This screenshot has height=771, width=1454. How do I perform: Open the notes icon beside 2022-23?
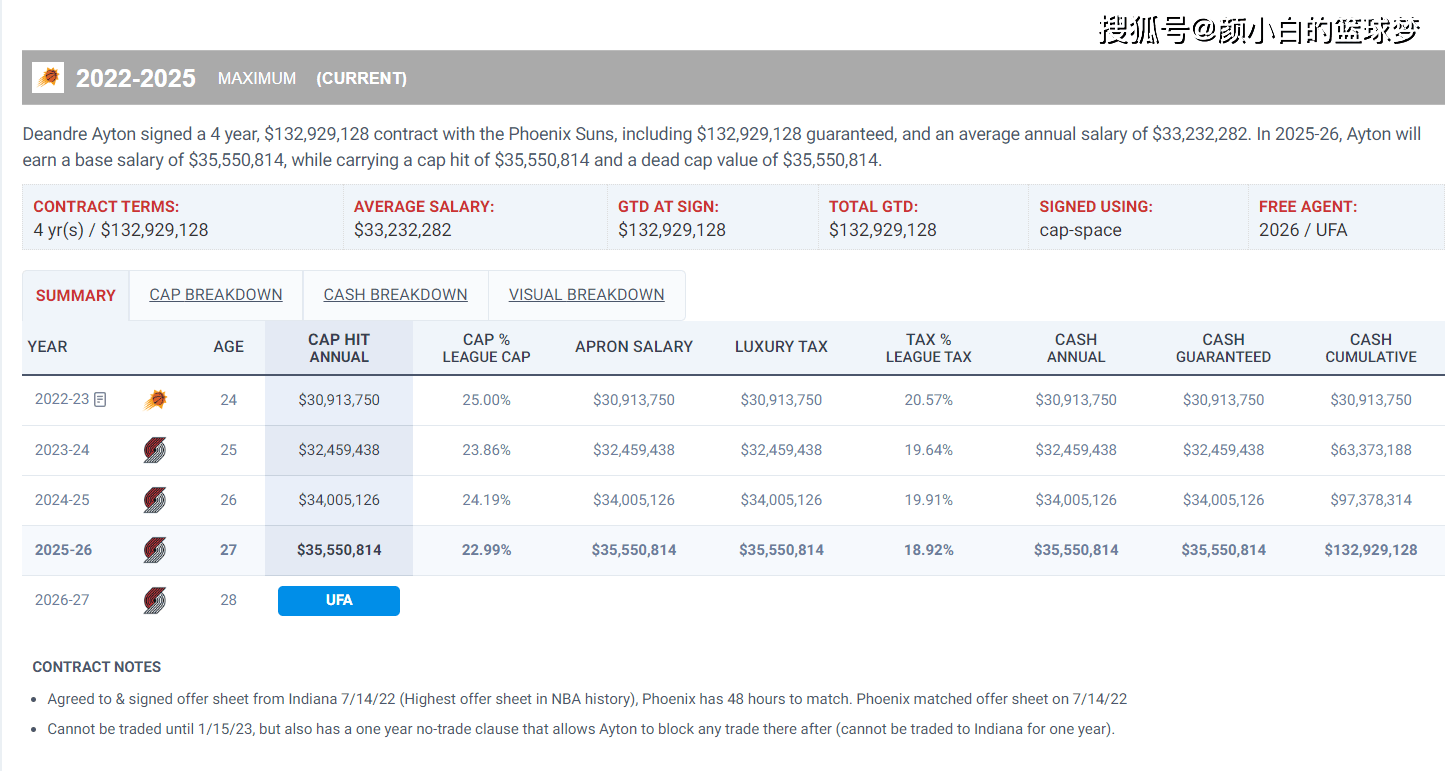[100, 400]
